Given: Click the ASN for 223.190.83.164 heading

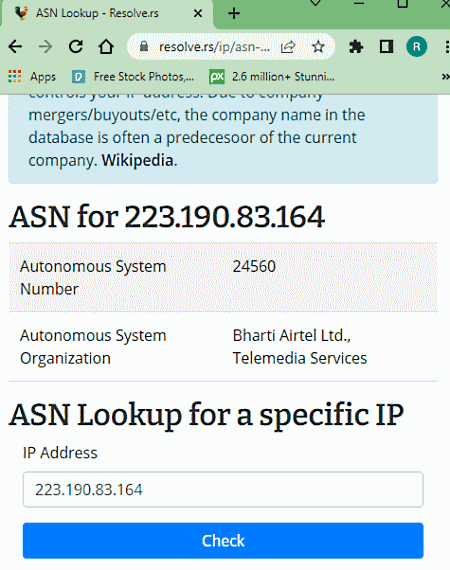Looking at the screenshot, I should coord(167,217).
